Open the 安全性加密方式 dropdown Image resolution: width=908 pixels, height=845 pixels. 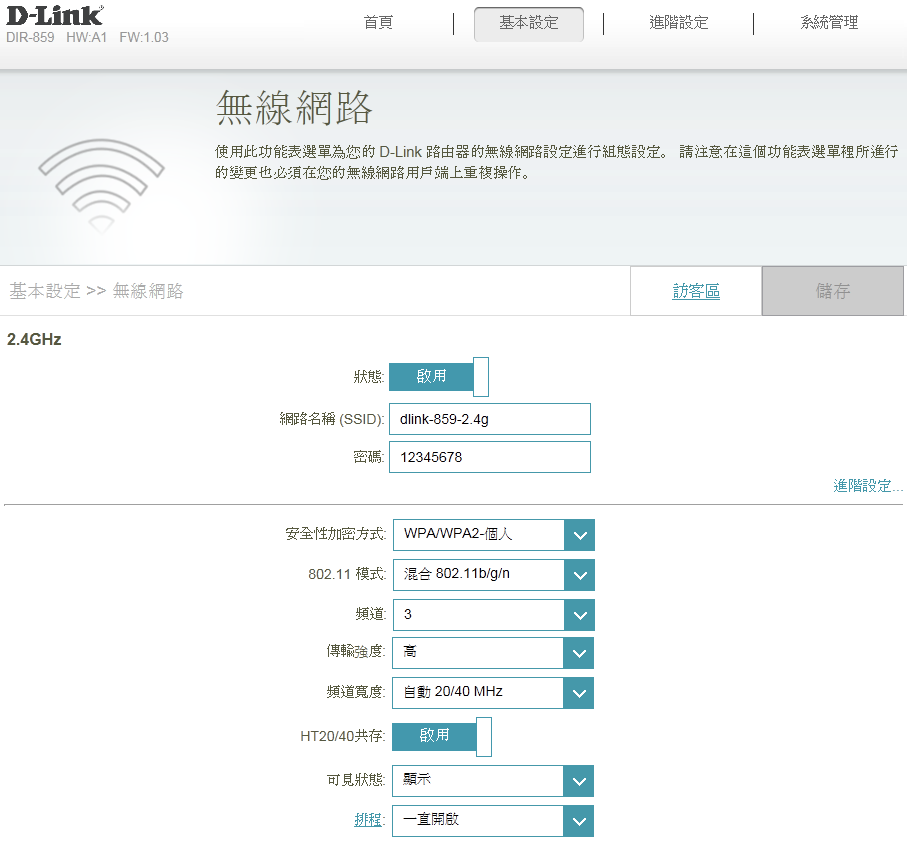[x=493, y=535]
